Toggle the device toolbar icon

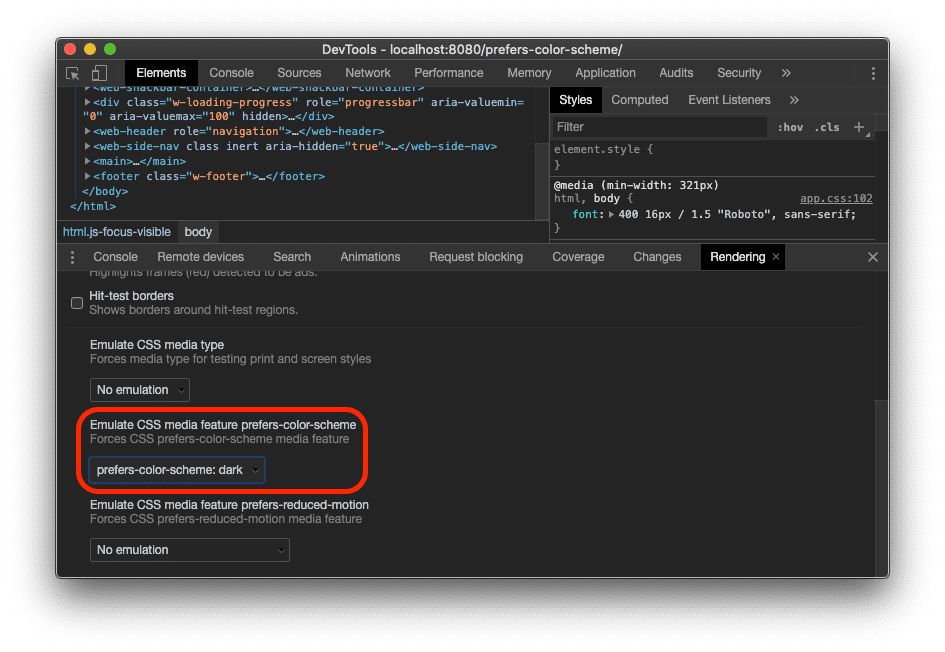(97, 73)
